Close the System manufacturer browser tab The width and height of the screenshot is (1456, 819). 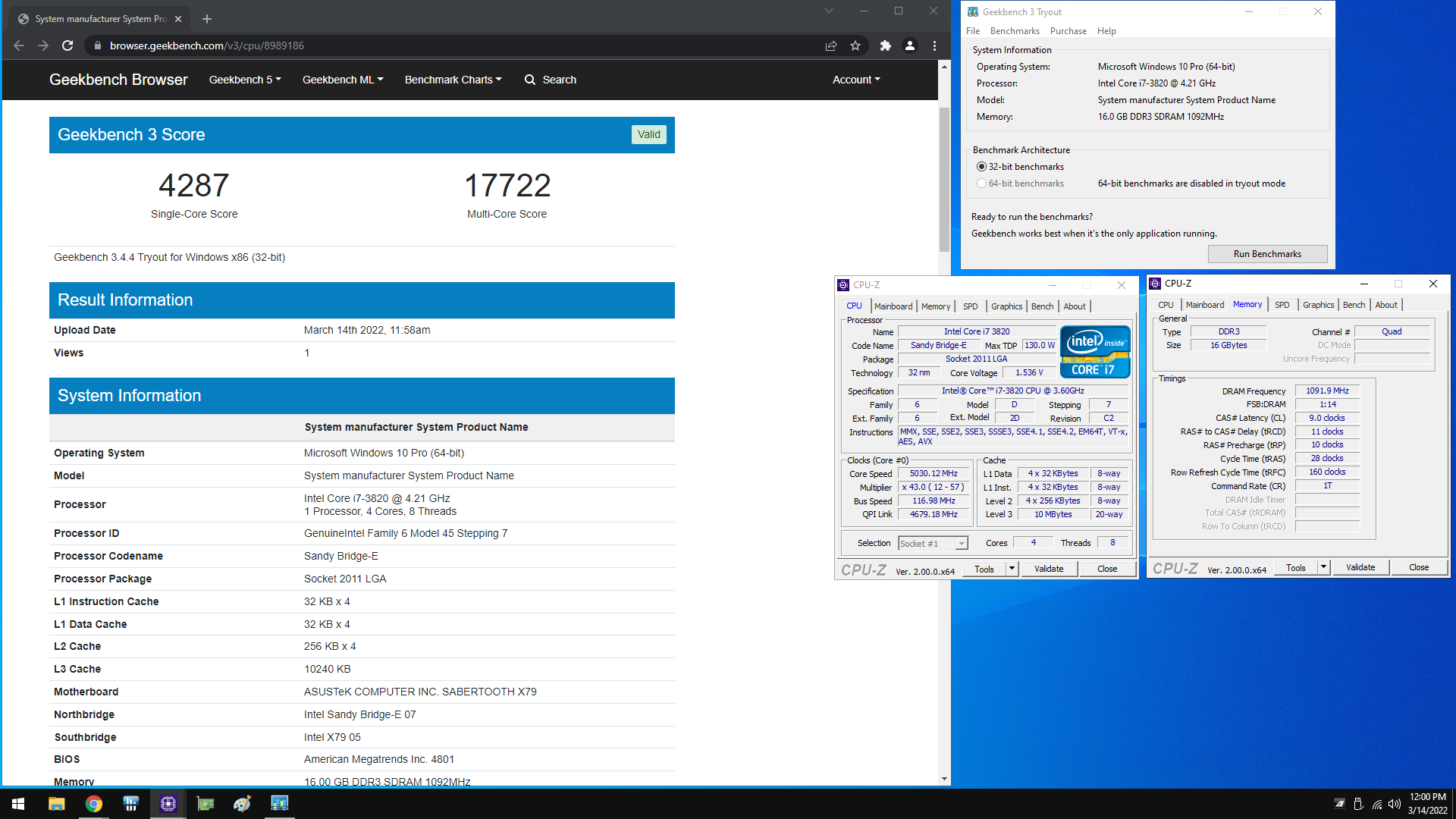tap(178, 19)
